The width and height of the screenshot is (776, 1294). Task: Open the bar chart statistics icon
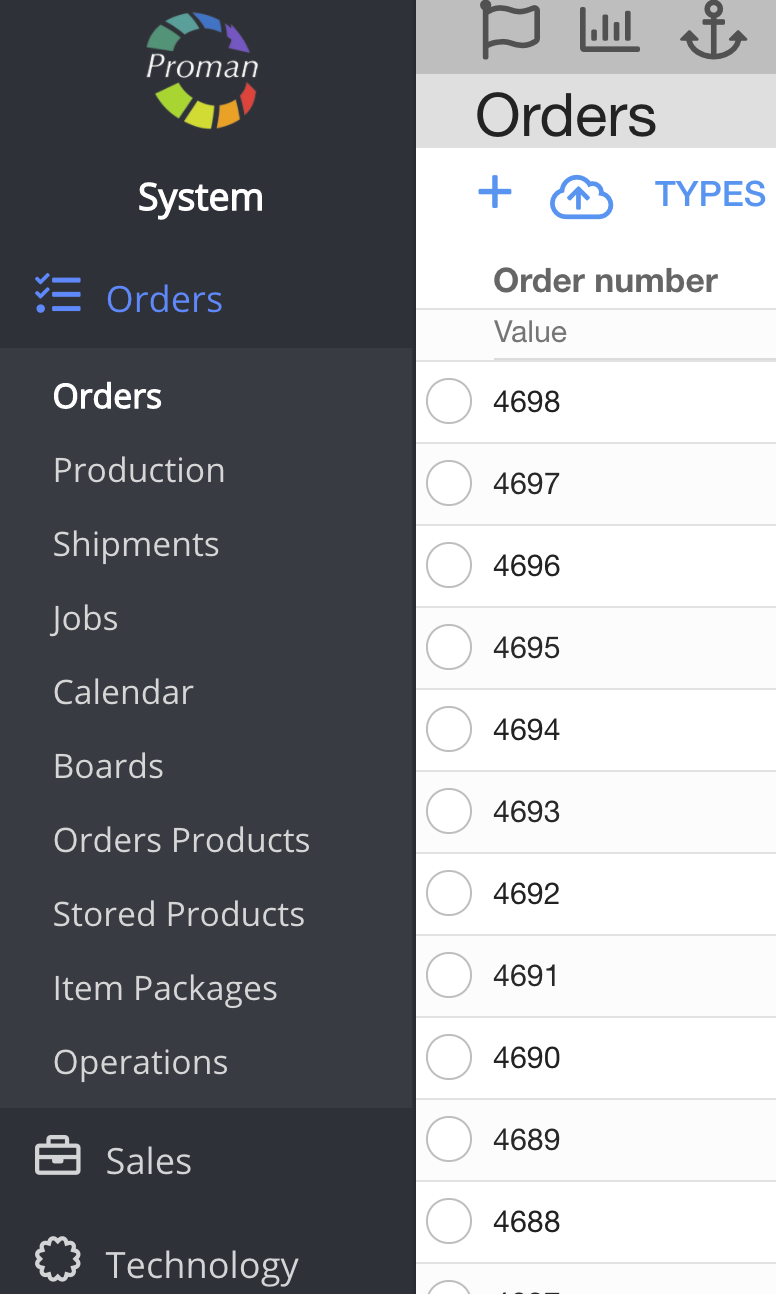tap(609, 30)
